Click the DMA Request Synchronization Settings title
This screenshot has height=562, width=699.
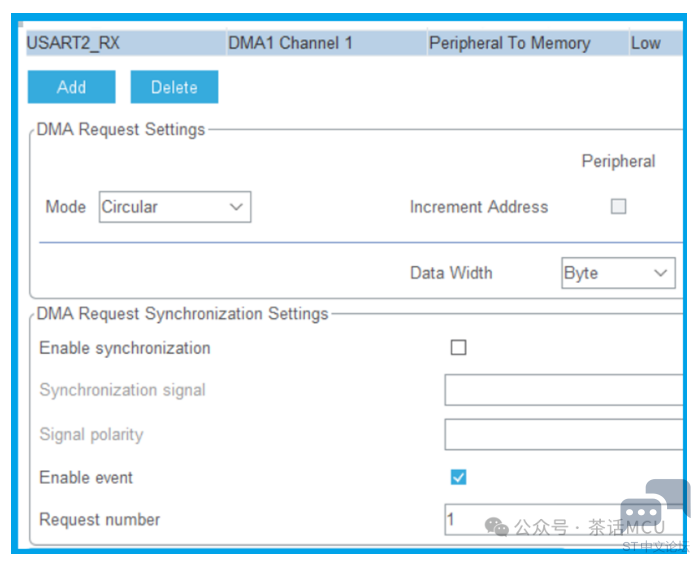click(x=183, y=314)
